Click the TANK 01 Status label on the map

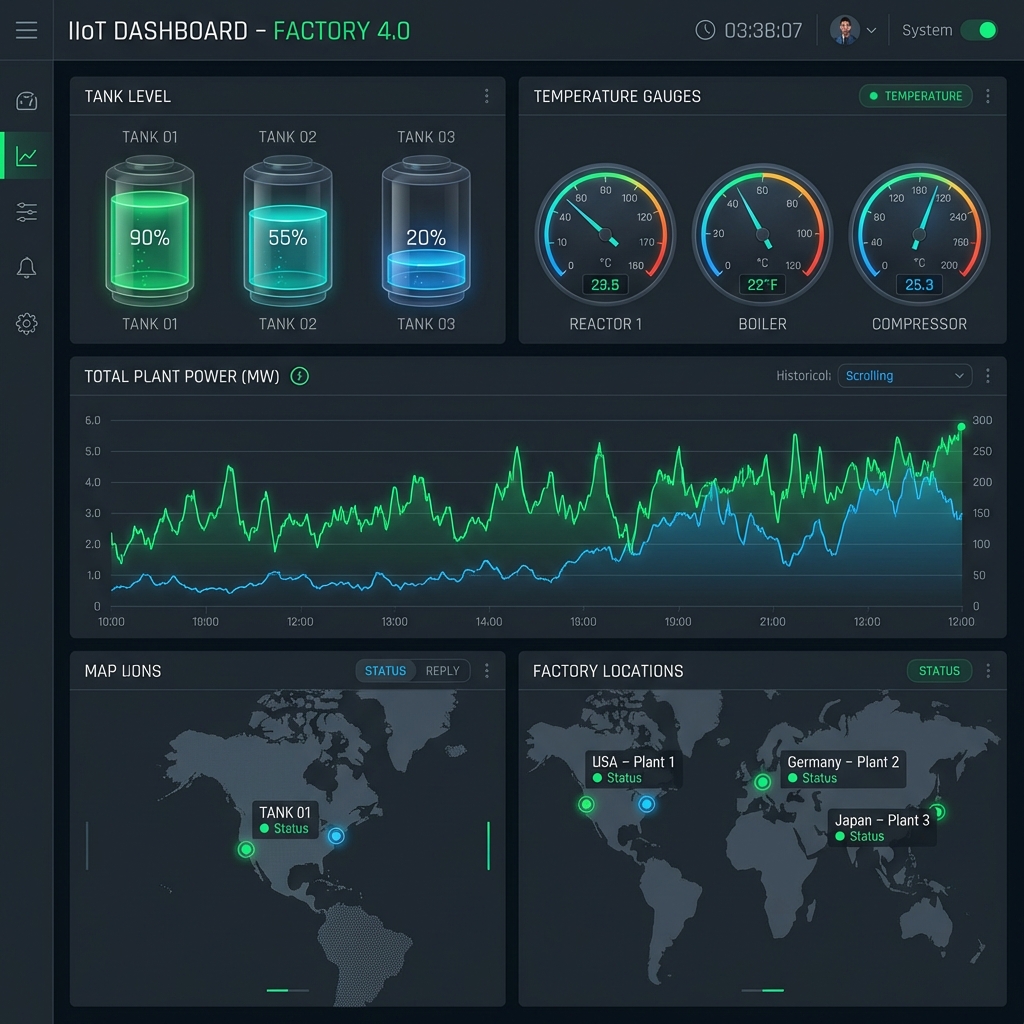click(x=285, y=820)
